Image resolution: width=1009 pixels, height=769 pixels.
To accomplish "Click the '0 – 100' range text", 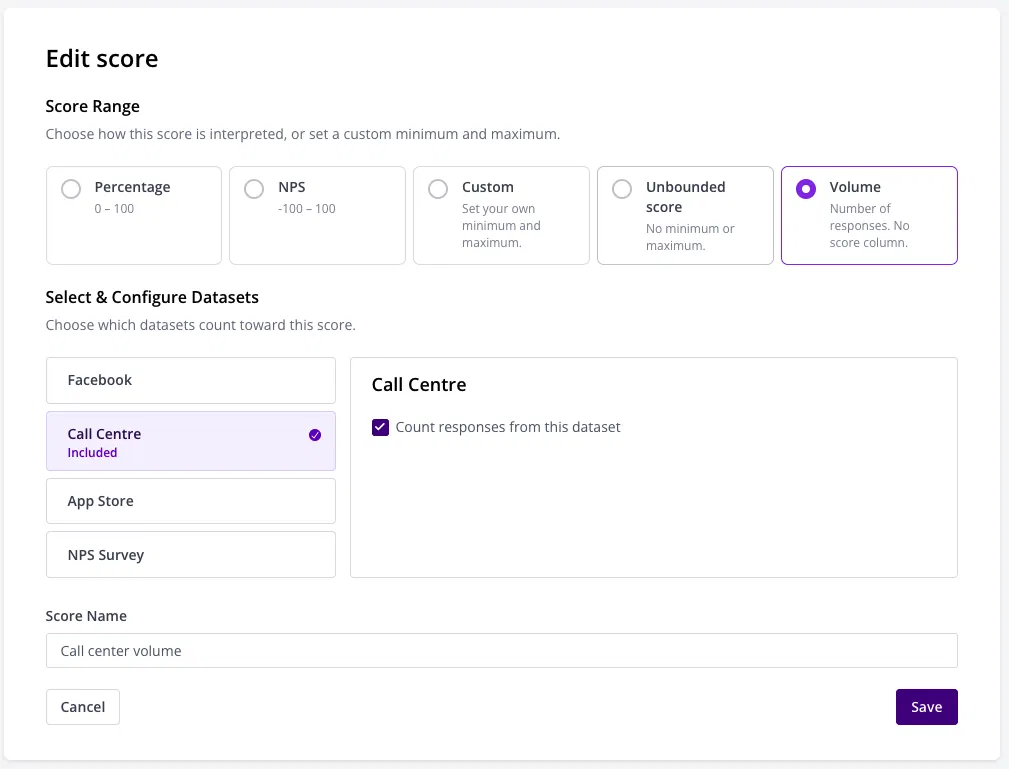I will [x=114, y=208].
